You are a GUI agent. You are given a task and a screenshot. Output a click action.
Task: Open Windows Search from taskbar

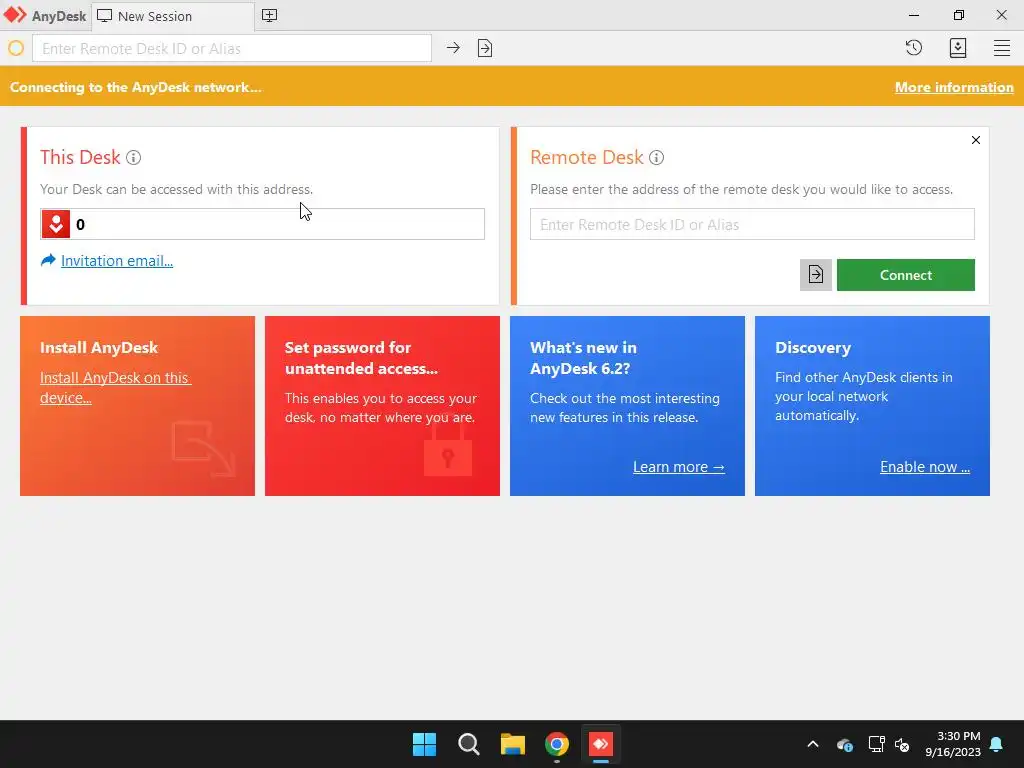click(468, 744)
